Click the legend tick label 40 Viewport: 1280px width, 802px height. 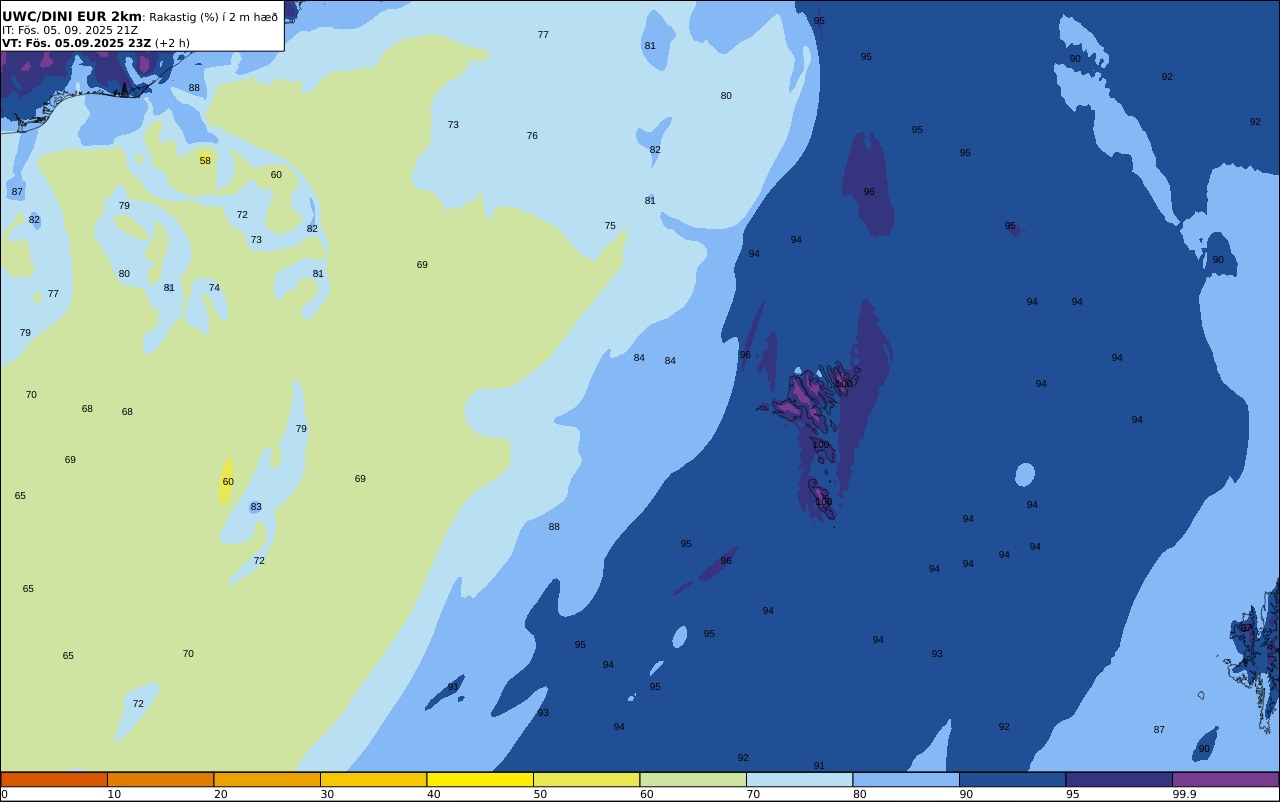coord(434,794)
